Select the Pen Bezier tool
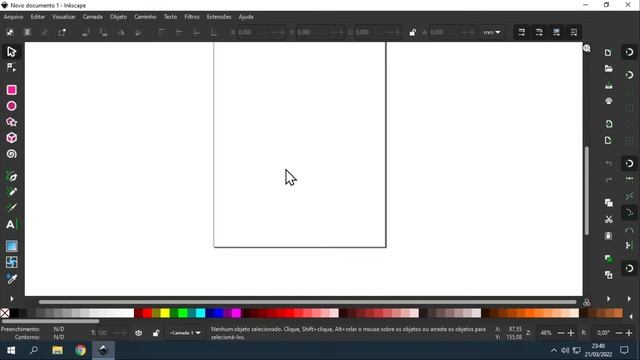This screenshot has height=360, width=640. point(11,177)
